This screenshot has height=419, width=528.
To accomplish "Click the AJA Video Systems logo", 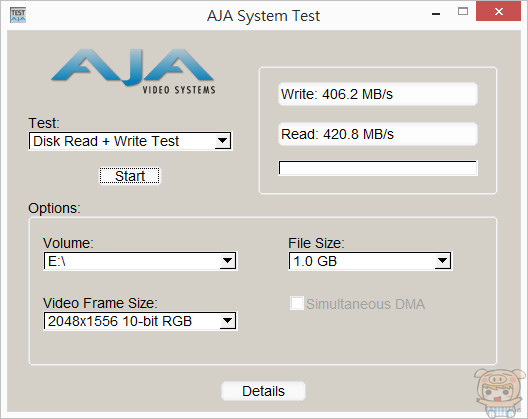I will [133, 71].
